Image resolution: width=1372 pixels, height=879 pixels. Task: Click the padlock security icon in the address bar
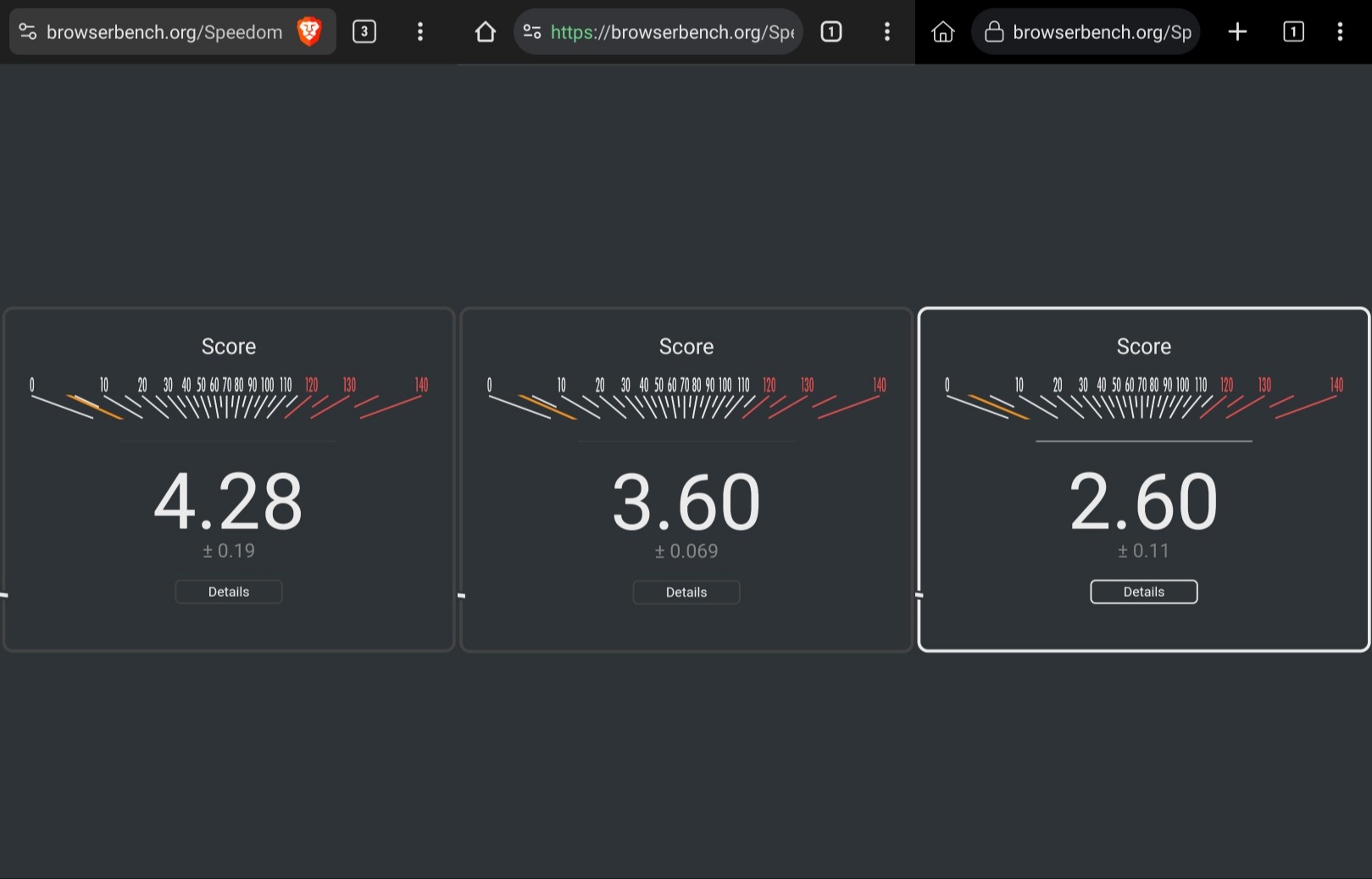994,32
